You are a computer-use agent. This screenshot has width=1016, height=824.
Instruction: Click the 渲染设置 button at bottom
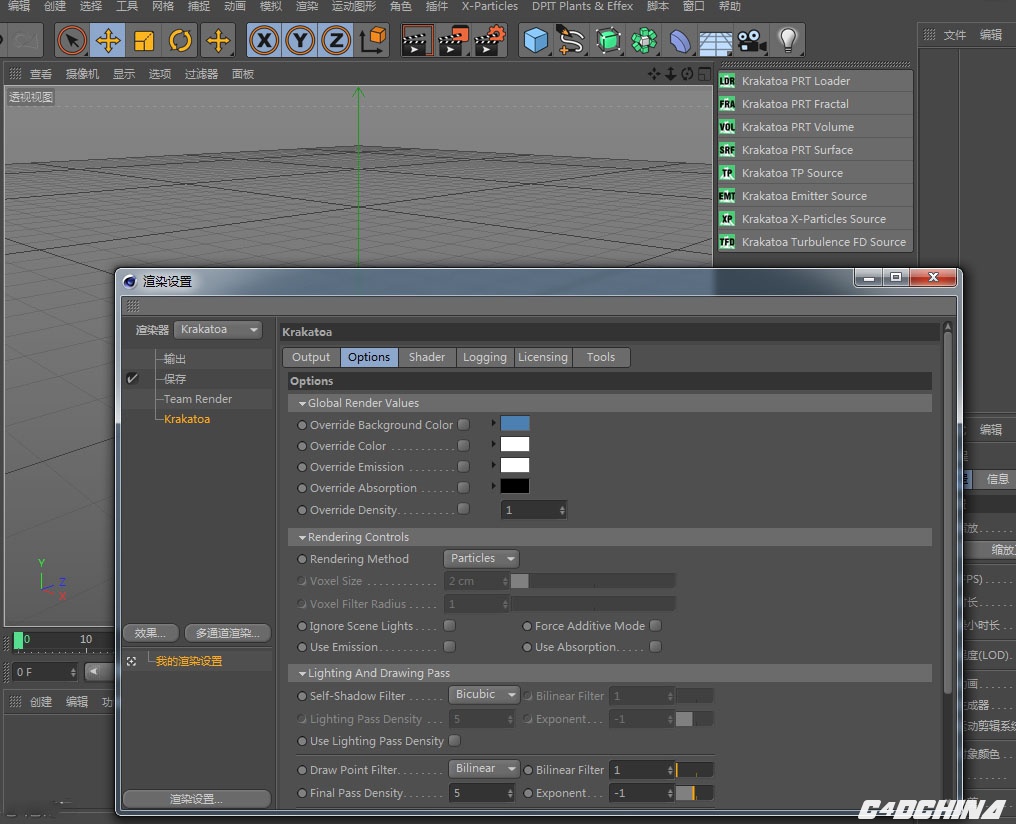196,799
